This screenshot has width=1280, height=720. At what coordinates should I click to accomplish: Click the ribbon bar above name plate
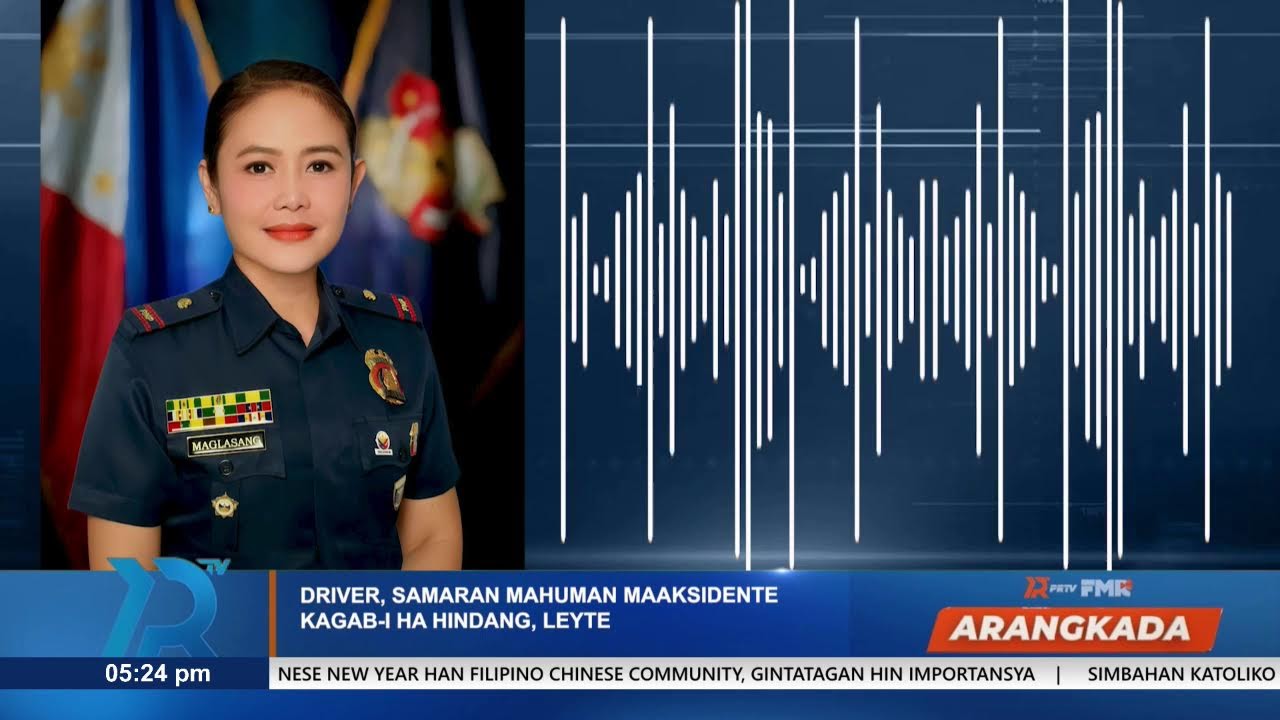(x=219, y=410)
